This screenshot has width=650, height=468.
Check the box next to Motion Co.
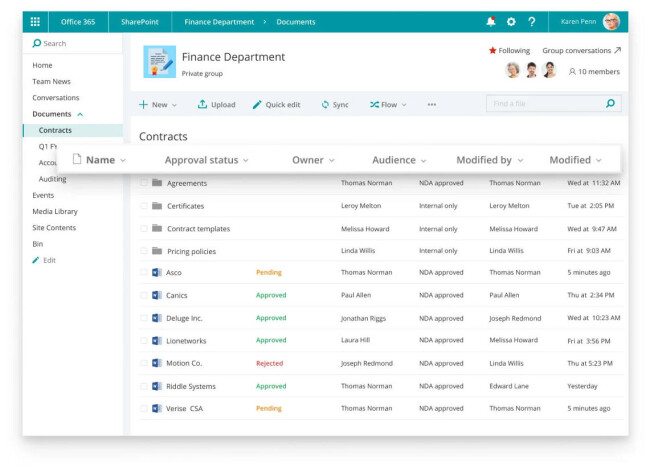144,364
